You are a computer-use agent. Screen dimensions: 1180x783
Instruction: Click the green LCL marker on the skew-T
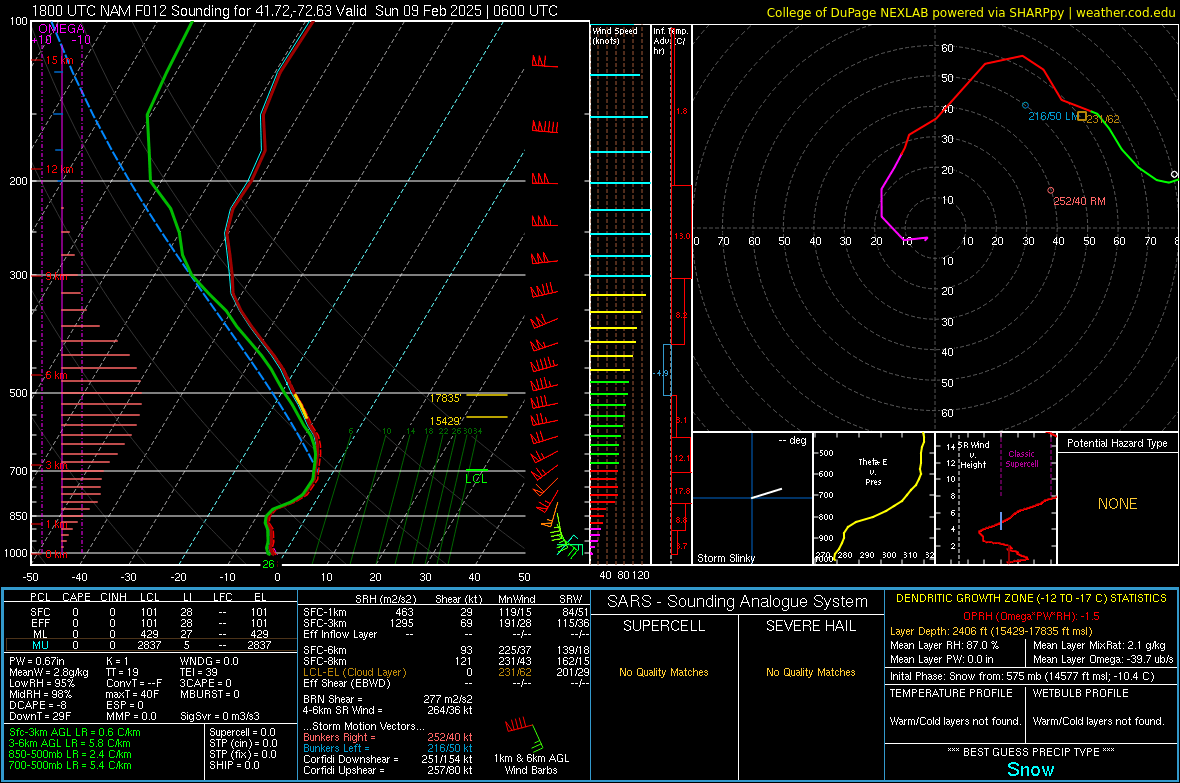(x=476, y=476)
